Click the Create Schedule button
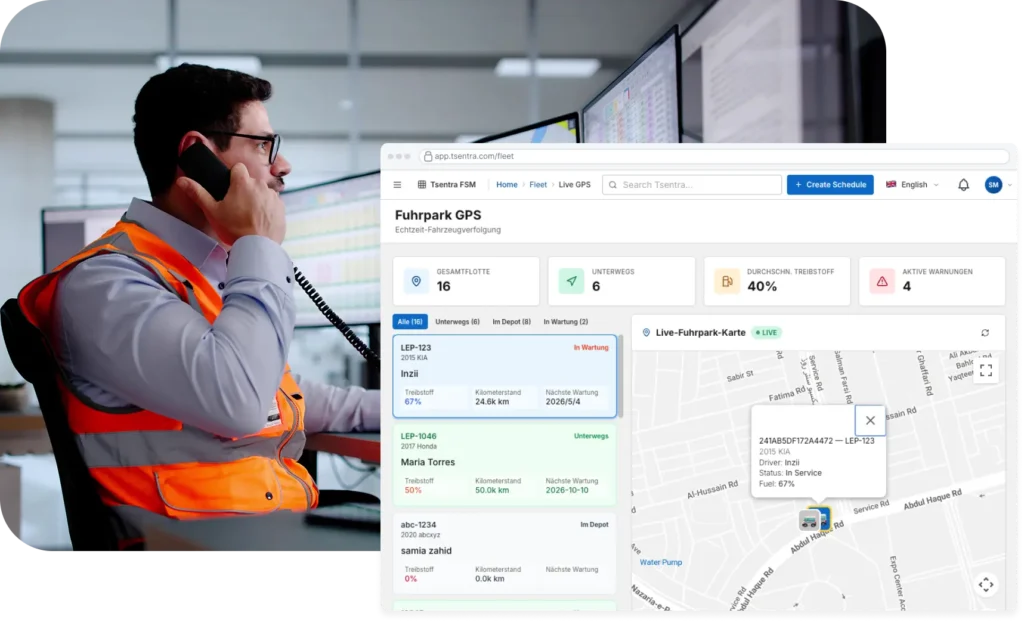Screen dimensions: 1024x622 pos(830,185)
